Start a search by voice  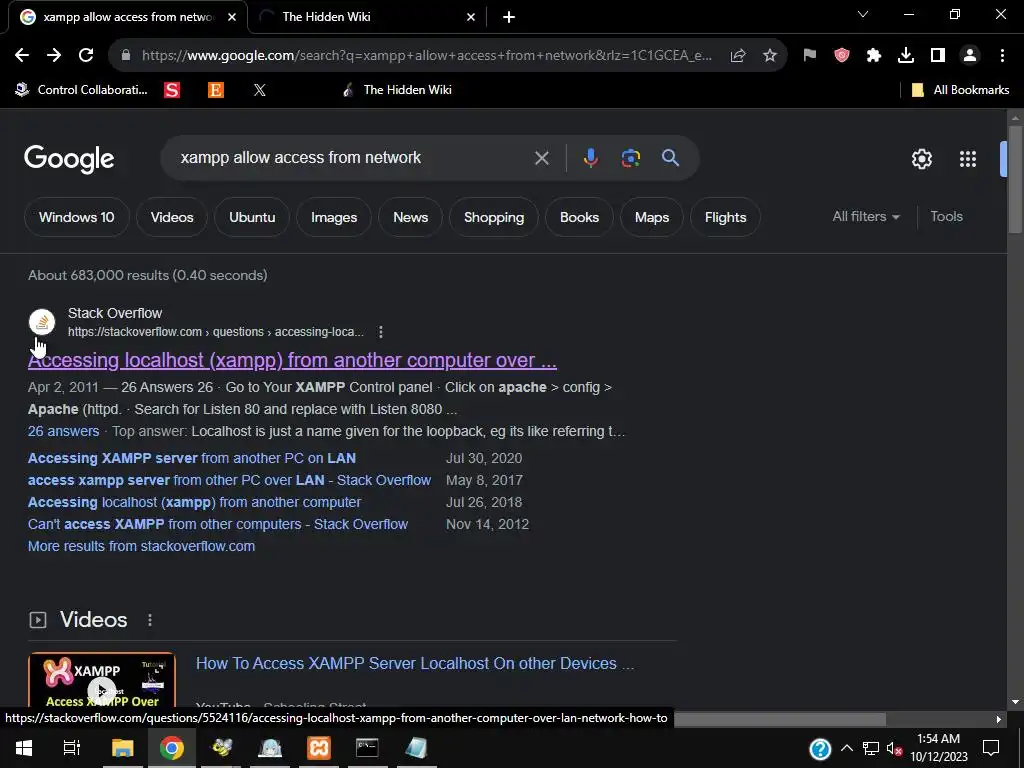[x=590, y=158]
